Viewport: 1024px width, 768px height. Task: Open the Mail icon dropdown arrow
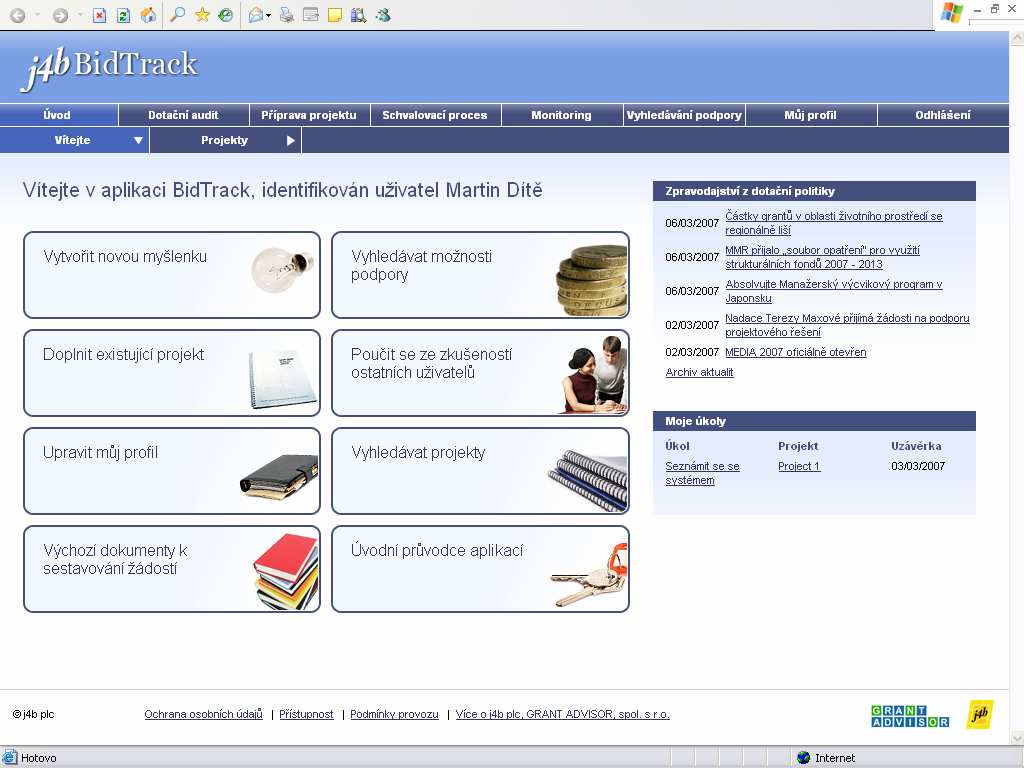point(268,16)
